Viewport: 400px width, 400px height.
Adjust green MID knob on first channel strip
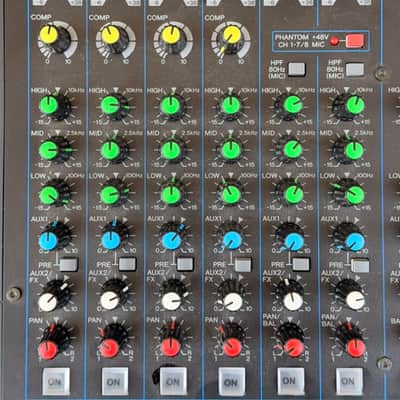49,151
